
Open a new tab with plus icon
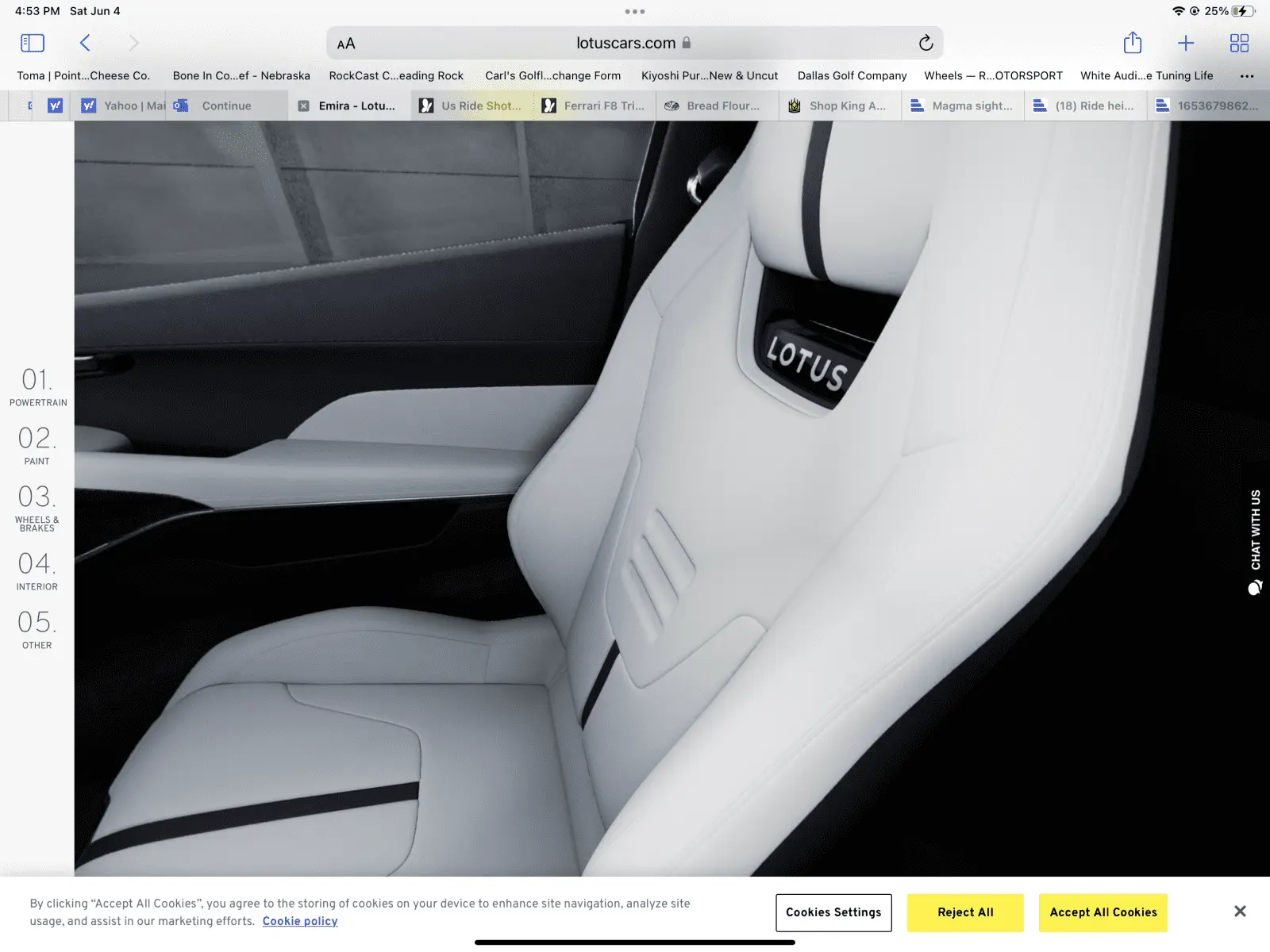(x=1185, y=43)
